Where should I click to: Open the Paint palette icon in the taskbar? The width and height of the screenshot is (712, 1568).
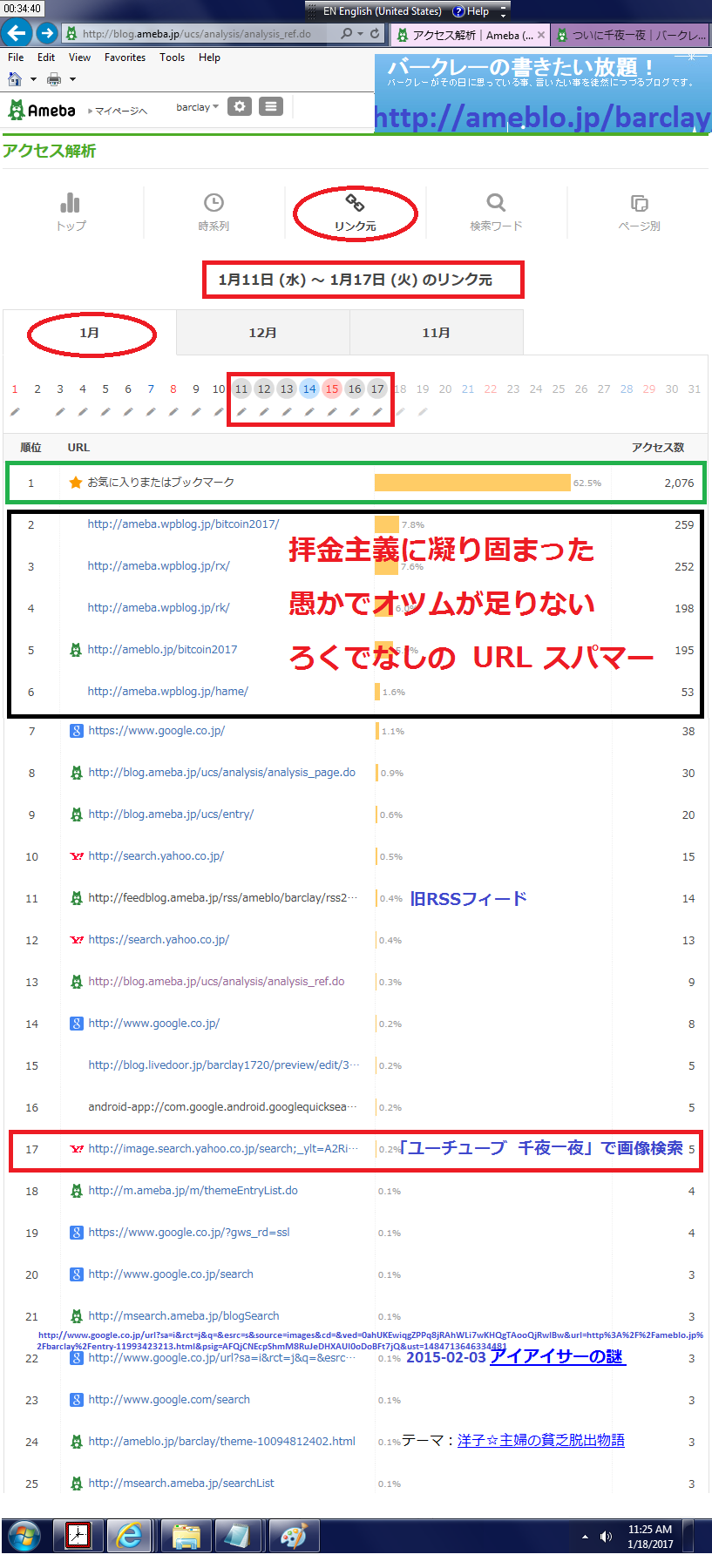click(293, 1536)
